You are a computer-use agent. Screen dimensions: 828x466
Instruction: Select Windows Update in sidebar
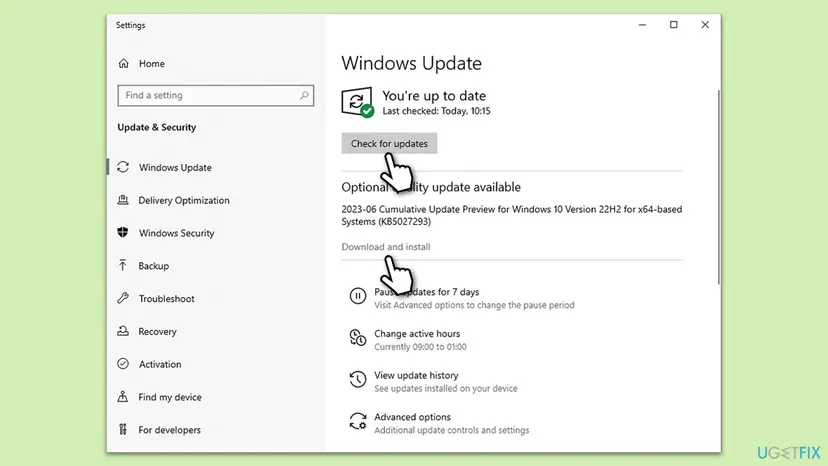(x=175, y=167)
